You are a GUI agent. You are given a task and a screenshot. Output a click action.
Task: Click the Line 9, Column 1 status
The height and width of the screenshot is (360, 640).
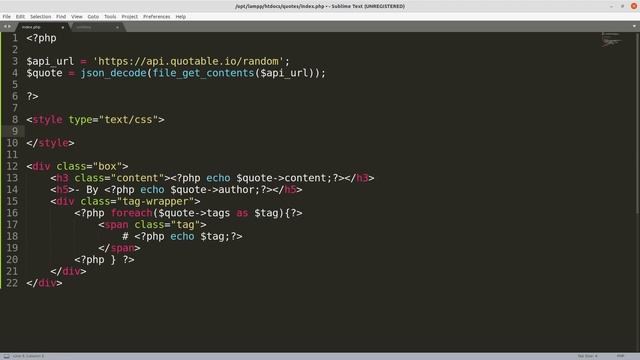pyautogui.click(x=28, y=356)
